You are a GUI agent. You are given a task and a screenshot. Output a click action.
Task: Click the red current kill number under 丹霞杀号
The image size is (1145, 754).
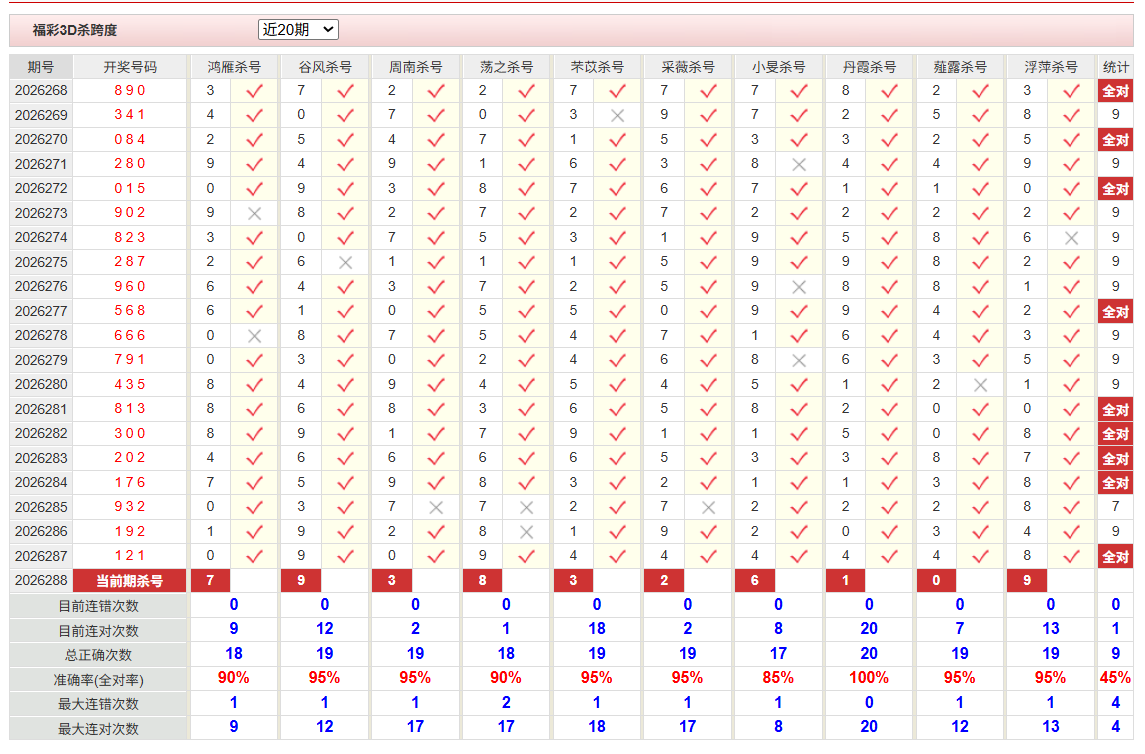coord(846,581)
